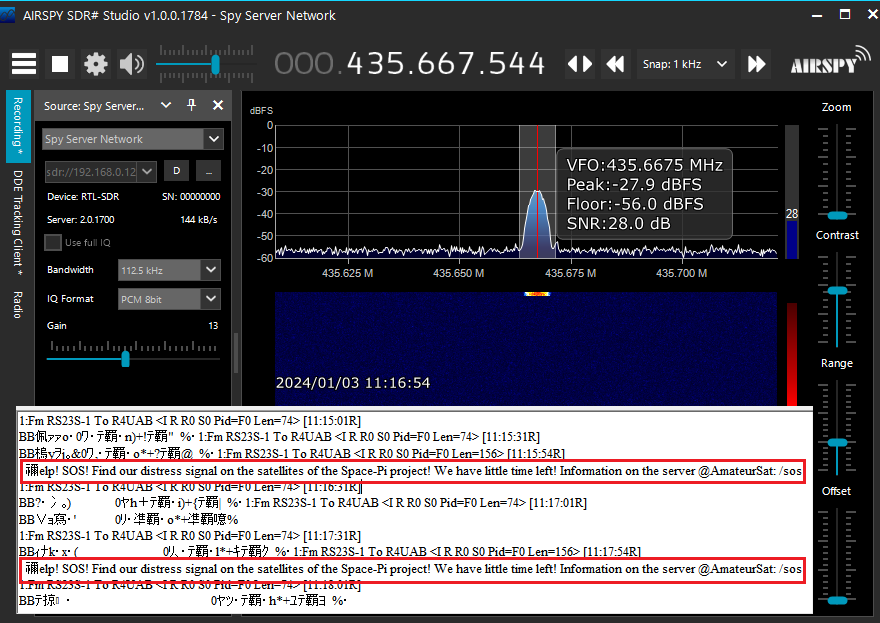880x623 pixels.
Task: Open the Snap 1 kHz dropdown
Action: [685, 64]
